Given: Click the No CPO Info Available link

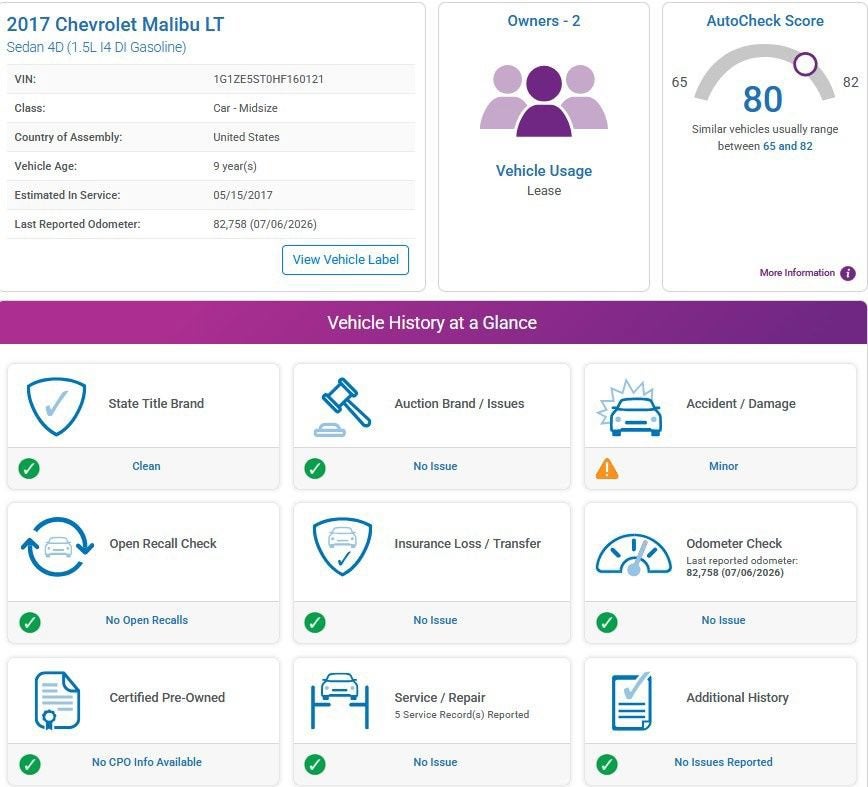Looking at the screenshot, I should click(147, 762).
